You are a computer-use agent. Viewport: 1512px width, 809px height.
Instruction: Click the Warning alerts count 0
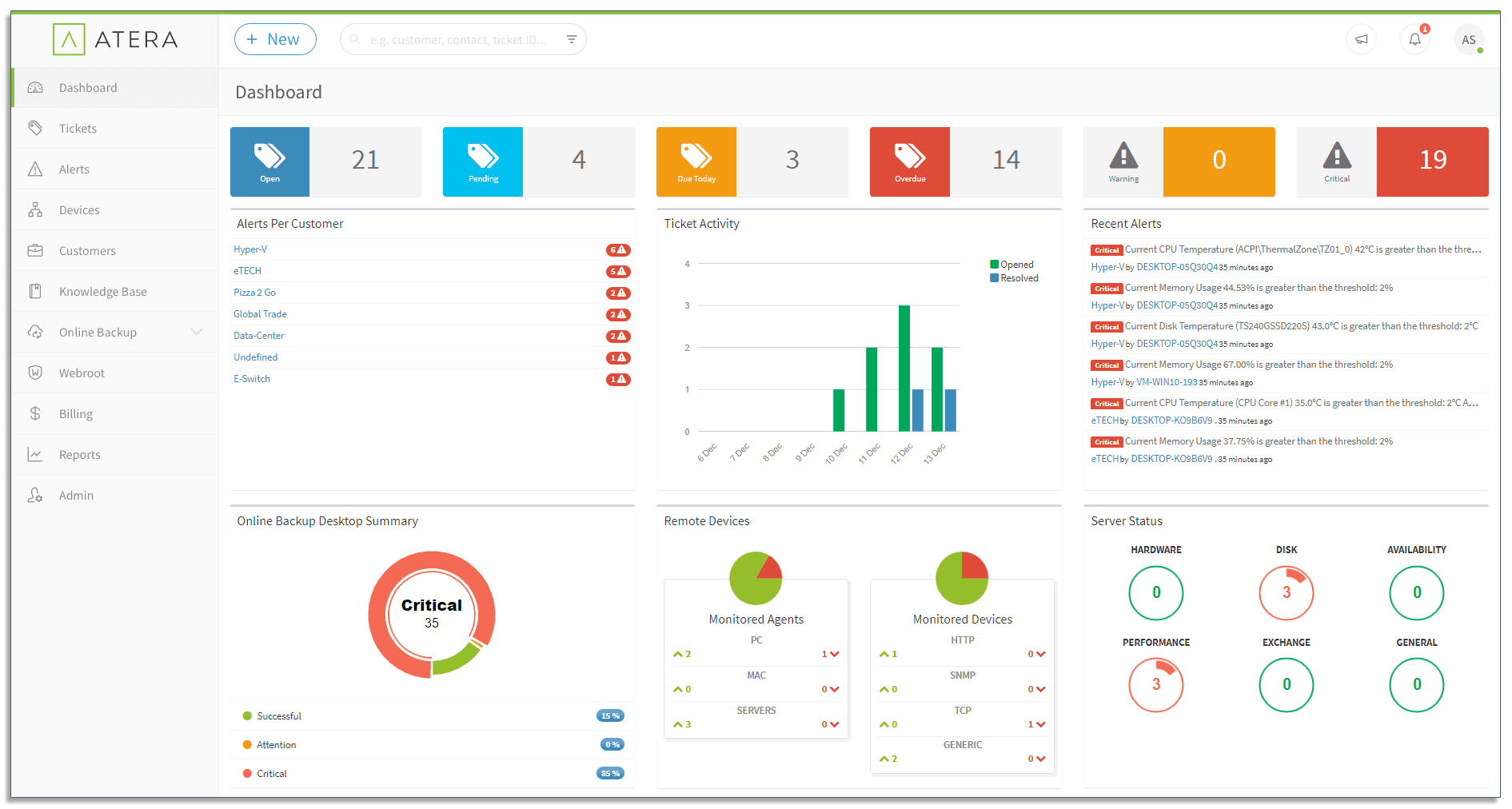coord(1219,161)
